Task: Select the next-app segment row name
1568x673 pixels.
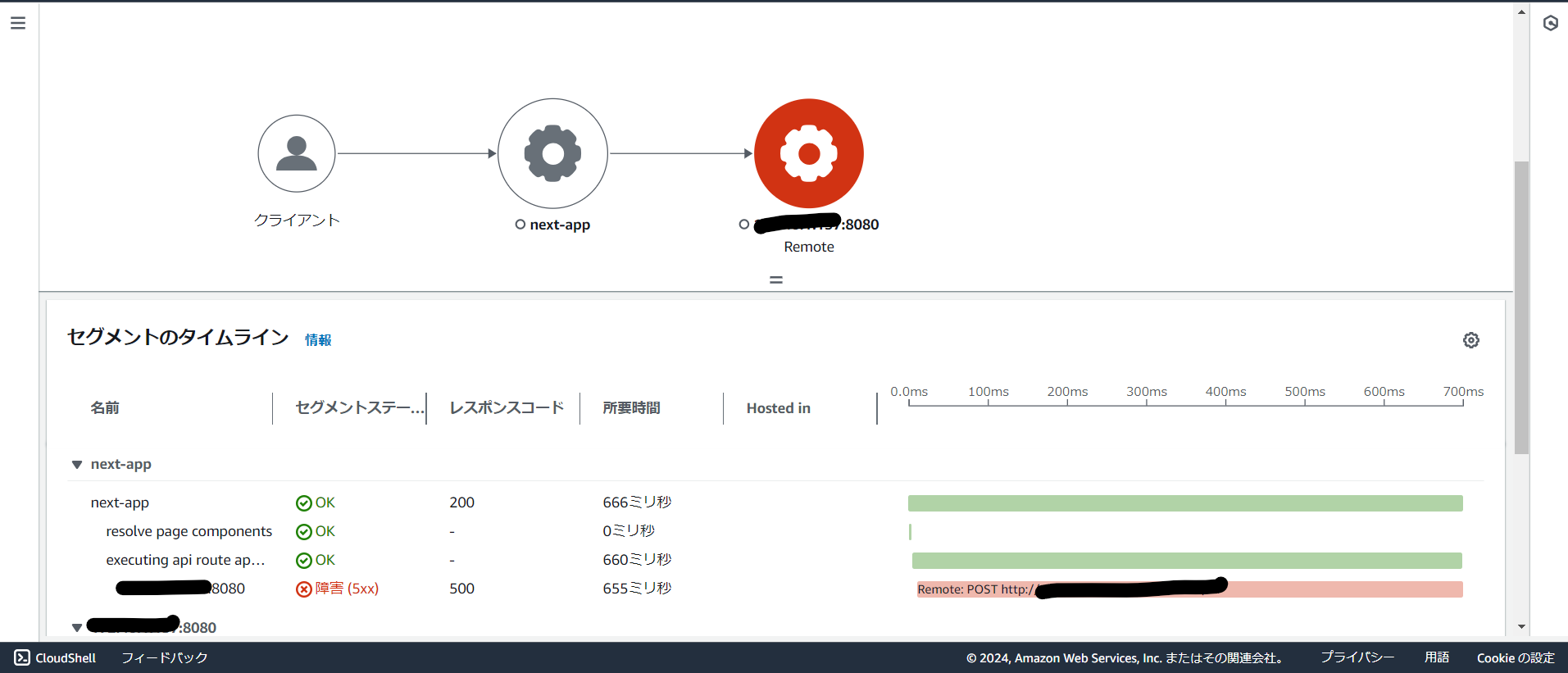Action: click(120, 502)
